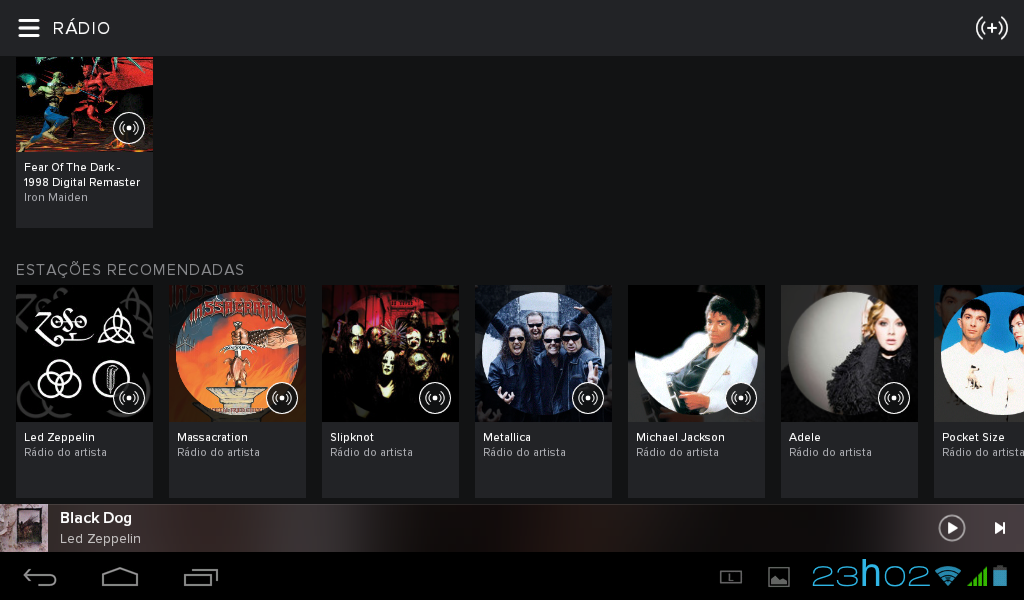Screen dimensions: 1024x600
Task: Click Rádio do artista under Adele
Action: (830, 452)
